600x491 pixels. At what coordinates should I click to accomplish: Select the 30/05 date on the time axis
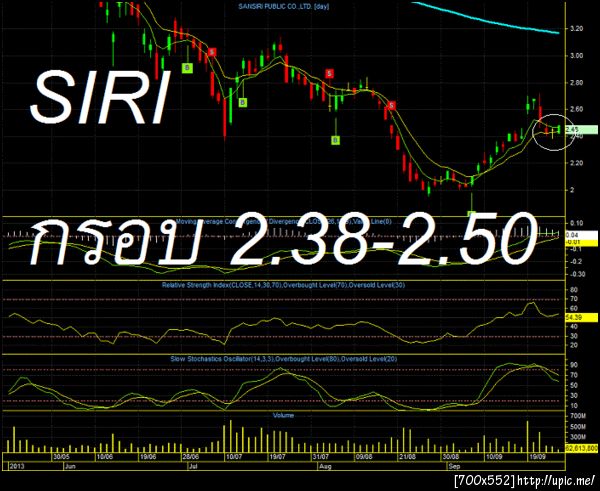pyautogui.click(x=62, y=457)
